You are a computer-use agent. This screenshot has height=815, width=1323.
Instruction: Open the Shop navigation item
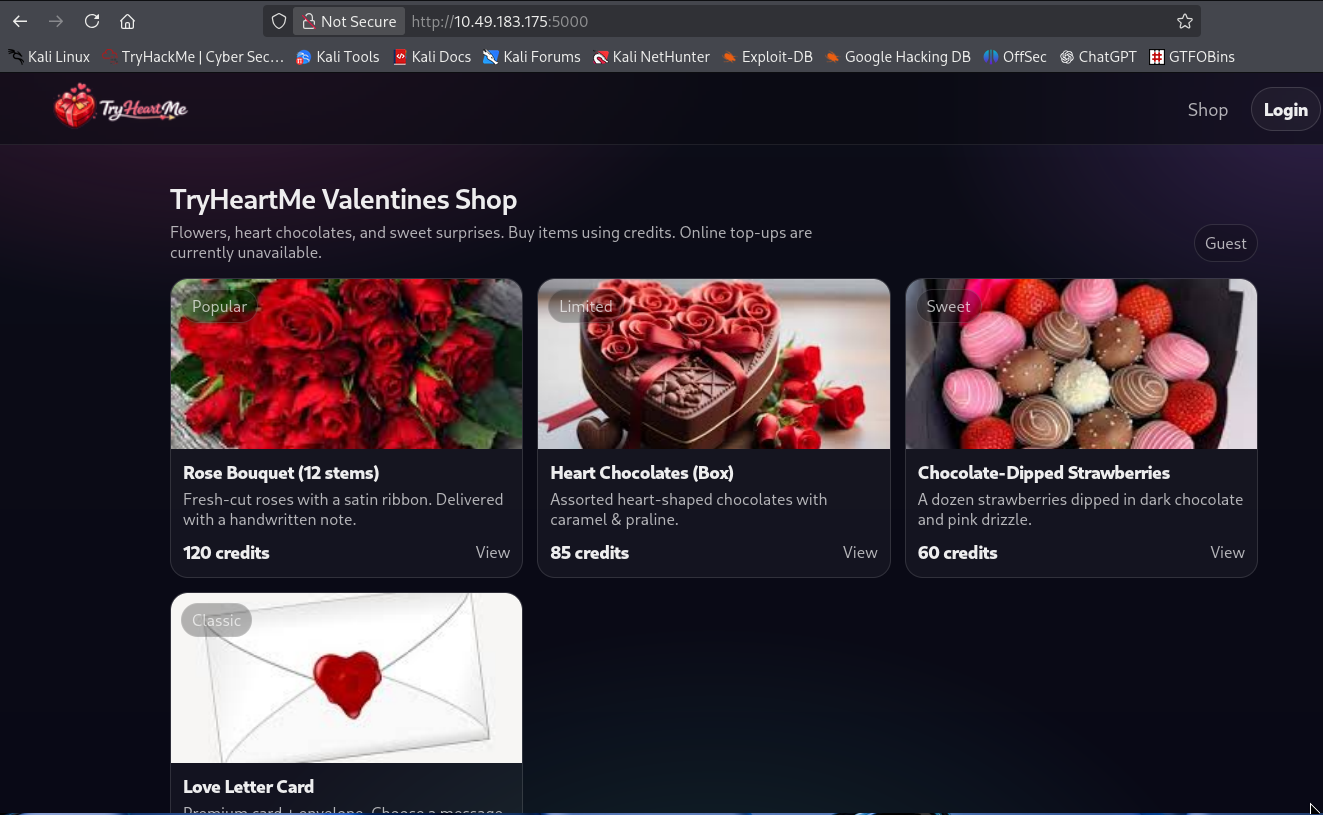click(1207, 110)
